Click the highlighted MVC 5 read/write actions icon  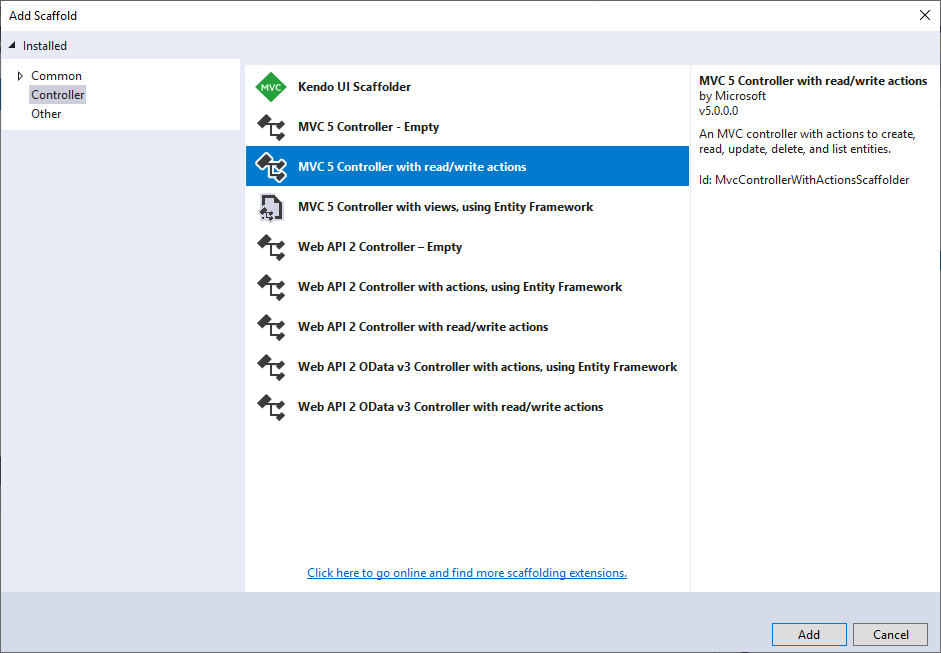pyautogui.click(x=271, y=167)
